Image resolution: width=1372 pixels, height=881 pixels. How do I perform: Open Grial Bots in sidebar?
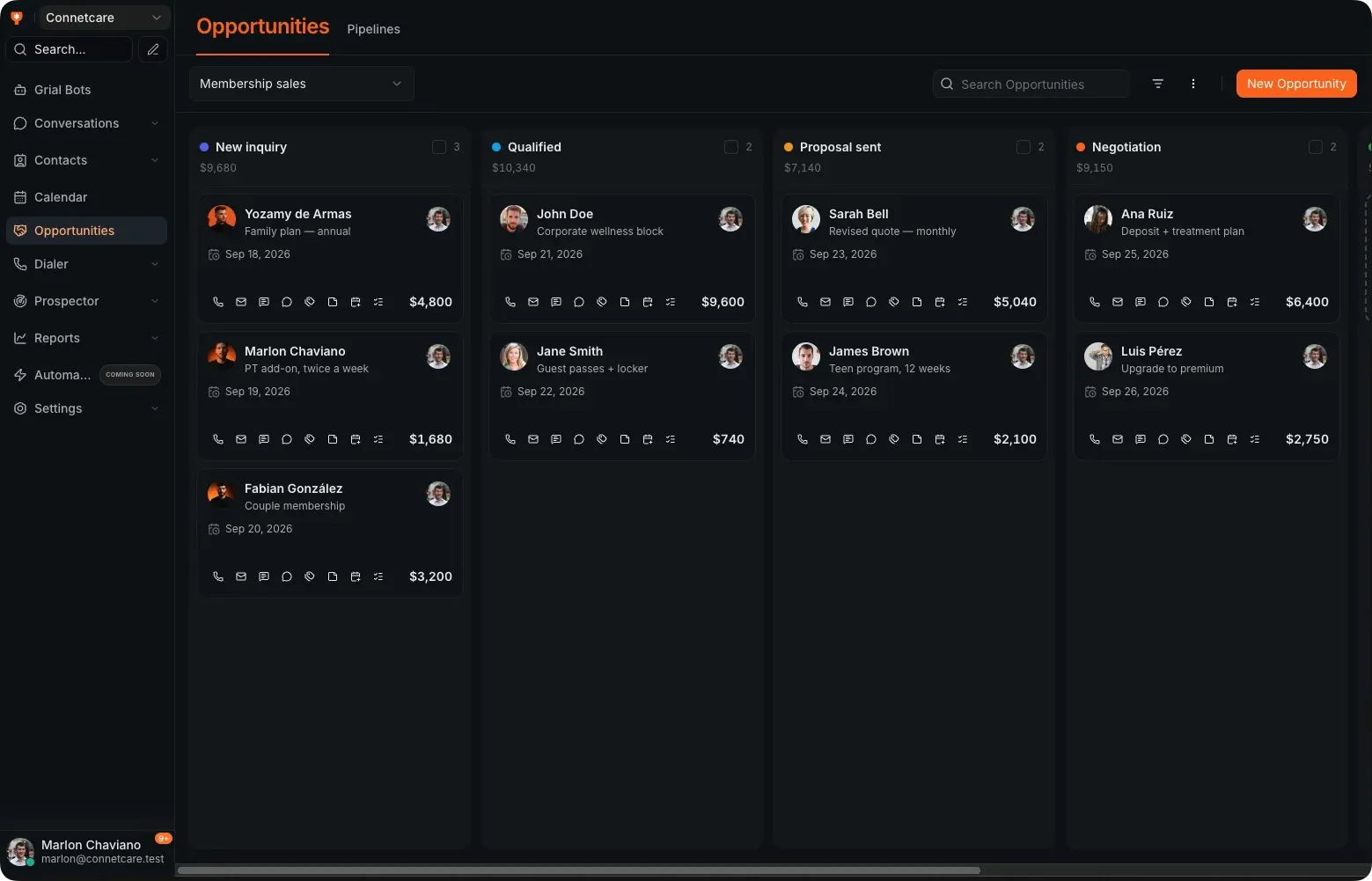point(86,90)
